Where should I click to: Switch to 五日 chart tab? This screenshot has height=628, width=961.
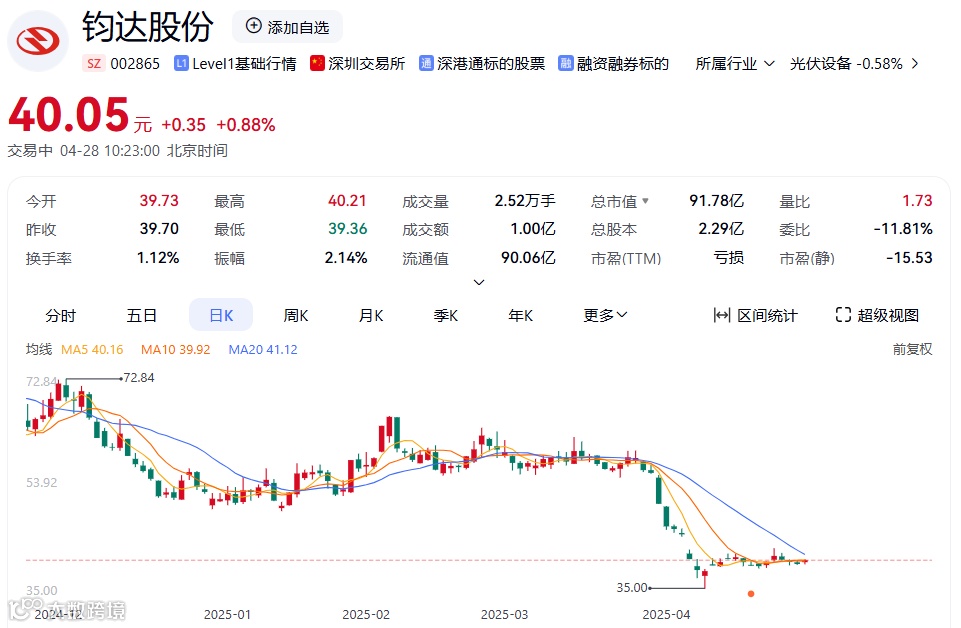(x=142, y=315)
